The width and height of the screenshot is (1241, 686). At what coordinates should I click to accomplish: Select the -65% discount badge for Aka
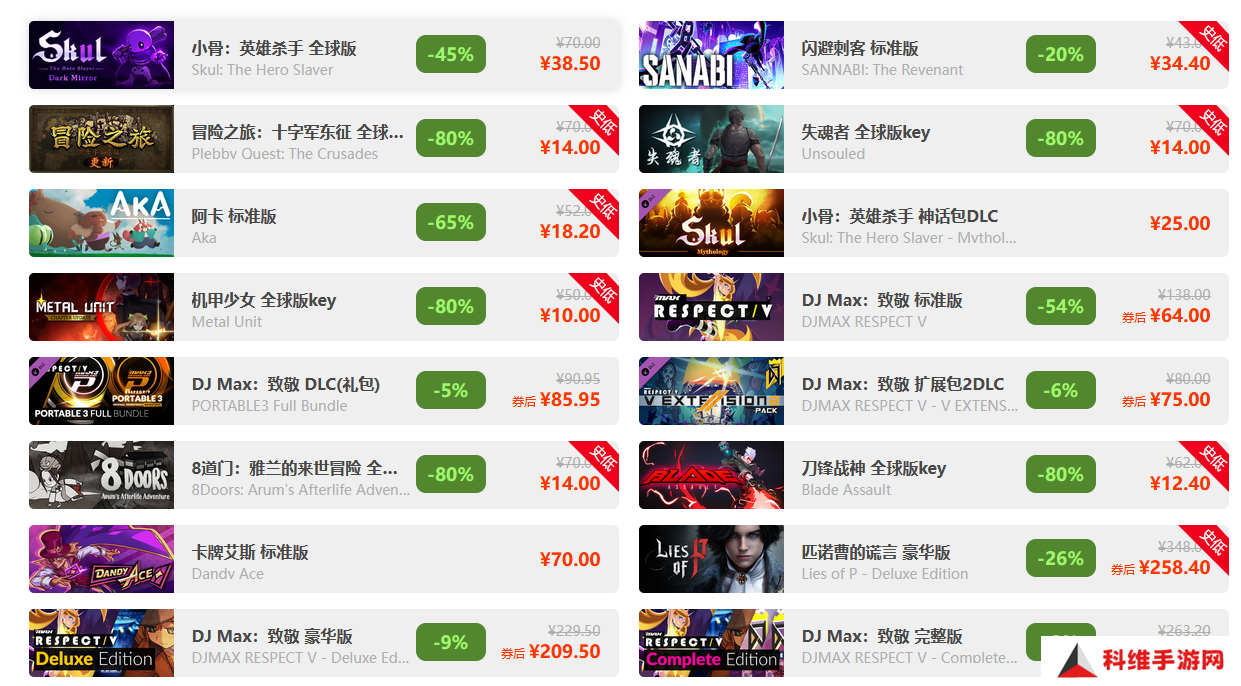[451, 223]
